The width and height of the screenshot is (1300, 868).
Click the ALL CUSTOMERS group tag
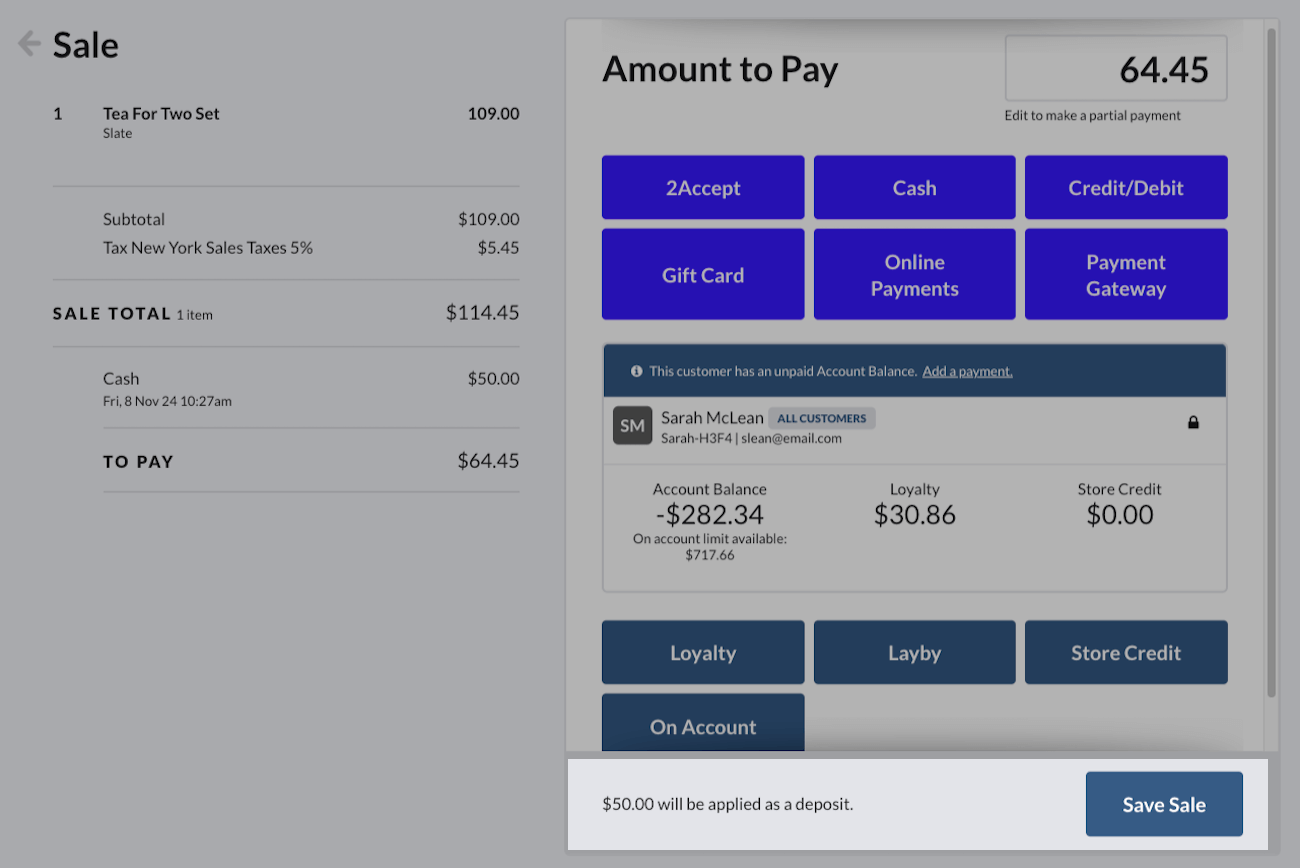coord(822,418)
